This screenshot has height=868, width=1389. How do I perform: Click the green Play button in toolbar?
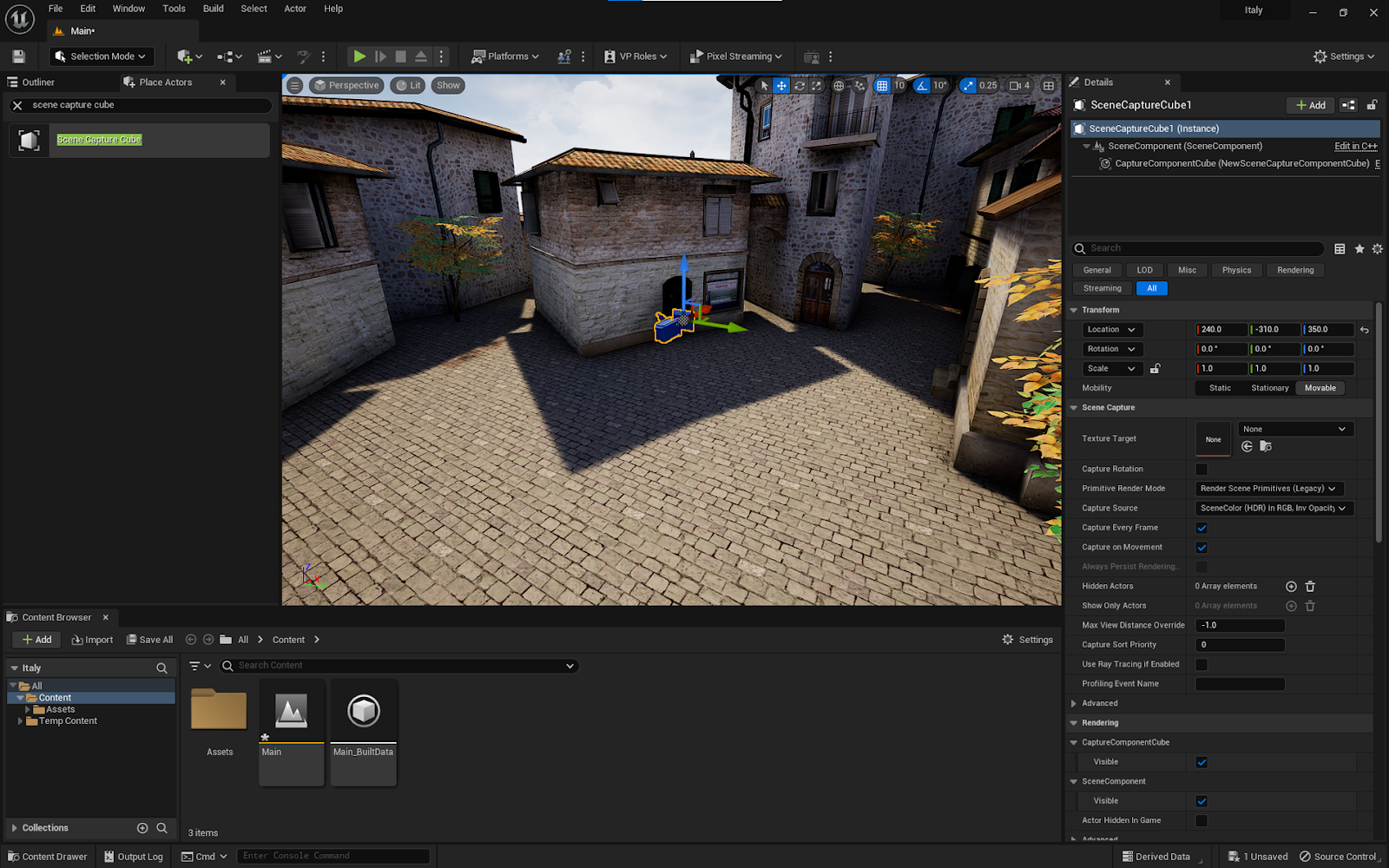359,56
